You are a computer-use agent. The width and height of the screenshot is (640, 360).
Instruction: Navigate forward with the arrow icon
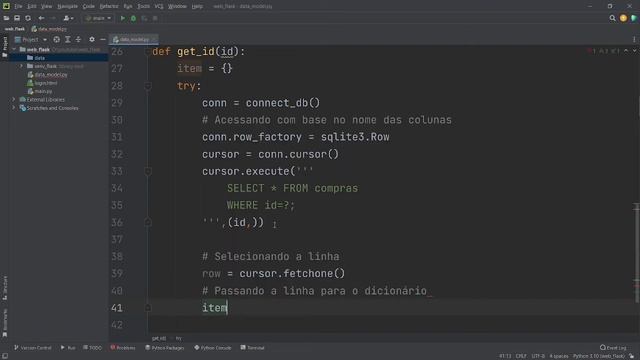[x=53, y=18]
